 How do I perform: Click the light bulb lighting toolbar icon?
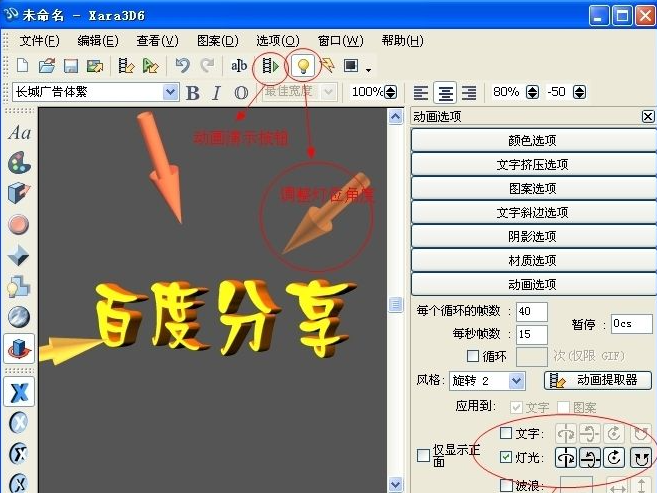303,66
